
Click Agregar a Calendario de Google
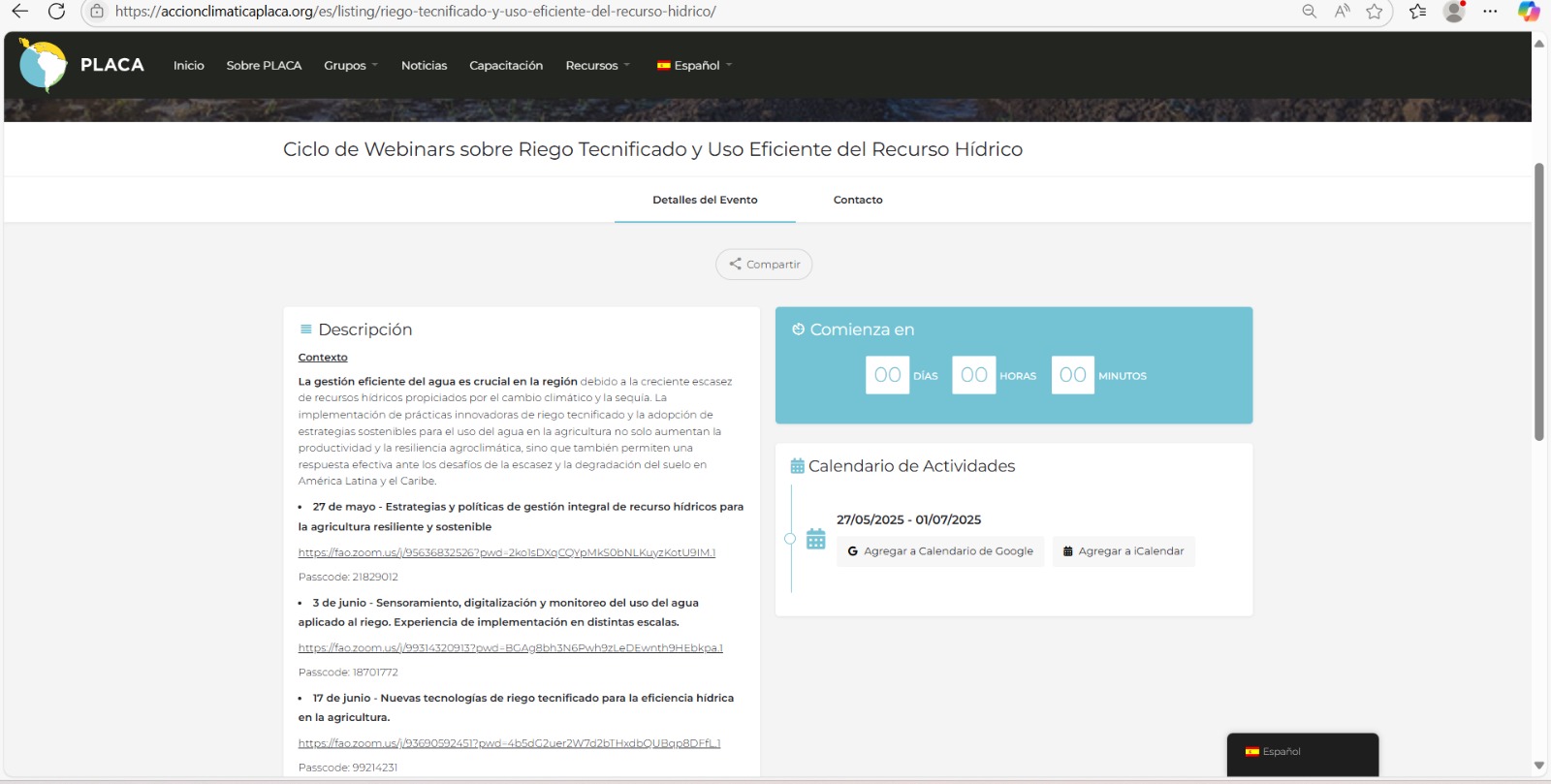click(x=940, y=551)
